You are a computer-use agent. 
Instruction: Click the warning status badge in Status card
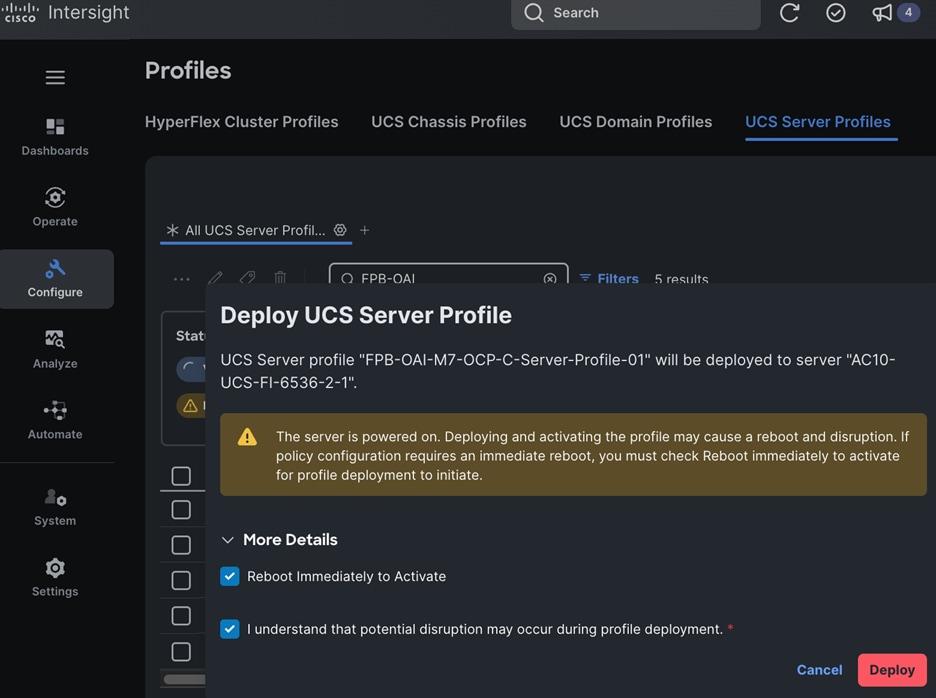point(190,406)
